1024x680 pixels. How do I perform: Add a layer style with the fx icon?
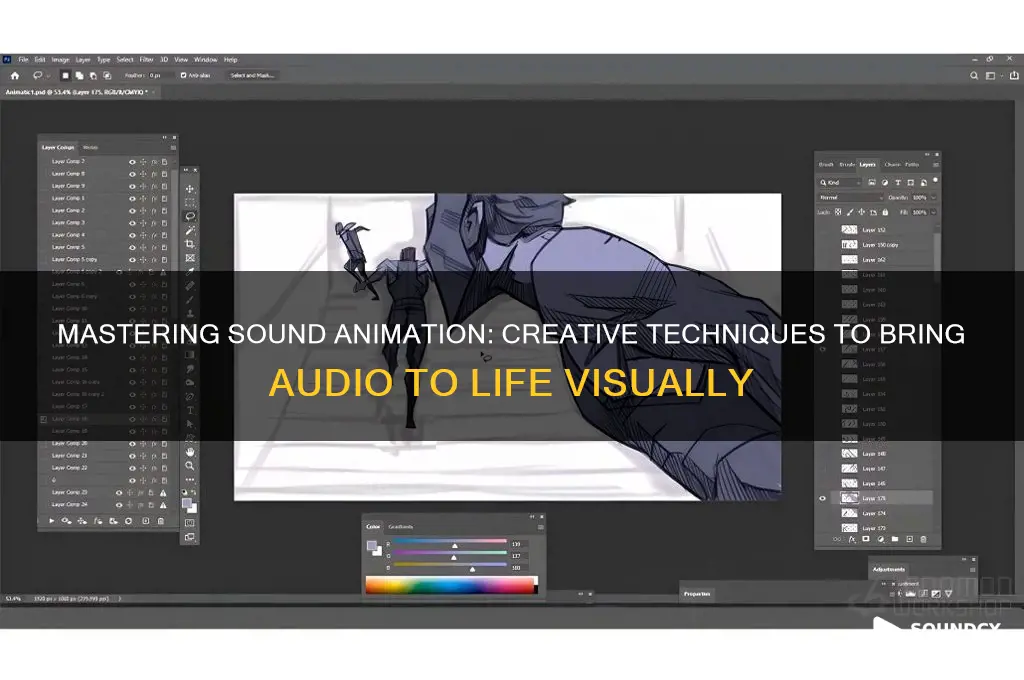click(852, 540)
